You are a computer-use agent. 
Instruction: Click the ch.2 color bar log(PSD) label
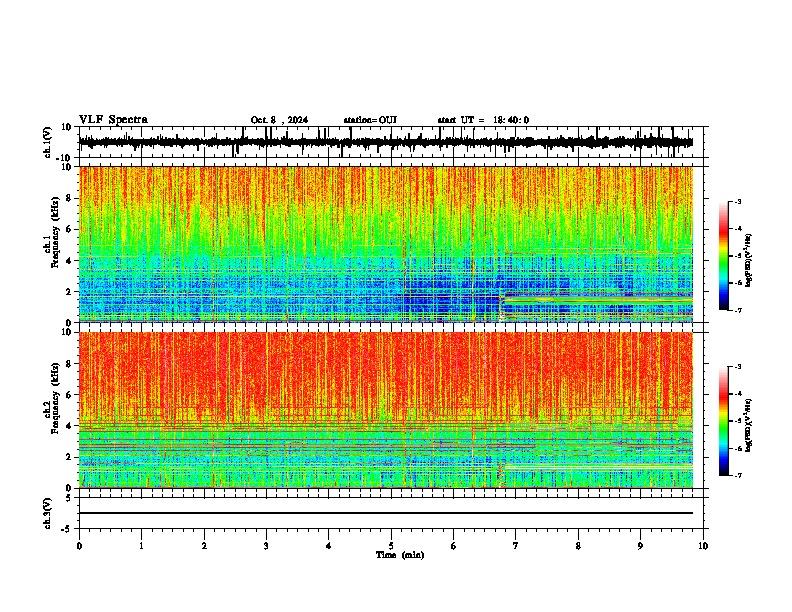point(748,425)
